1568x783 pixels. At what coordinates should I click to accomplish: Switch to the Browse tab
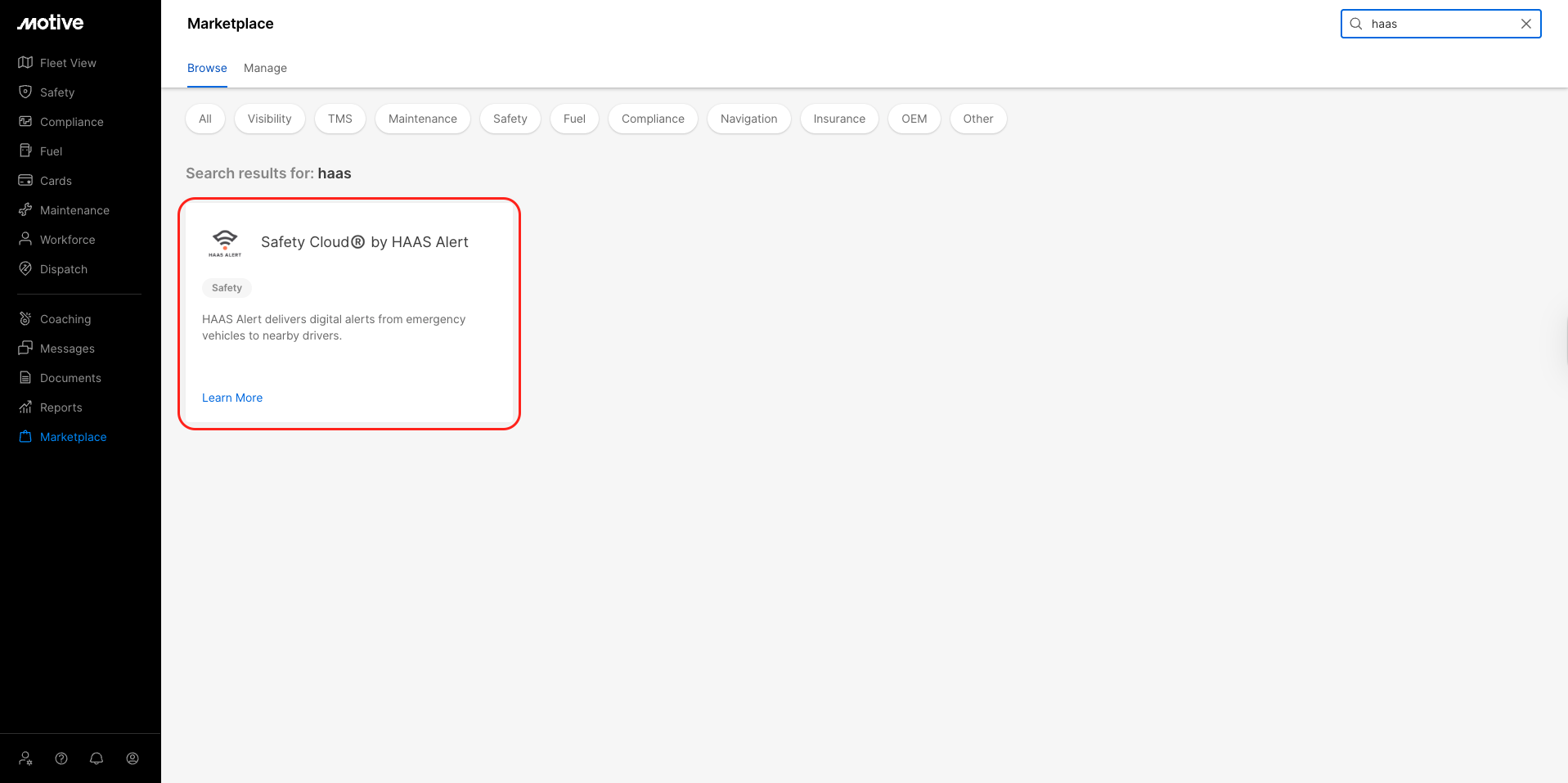tap(207, 68)
